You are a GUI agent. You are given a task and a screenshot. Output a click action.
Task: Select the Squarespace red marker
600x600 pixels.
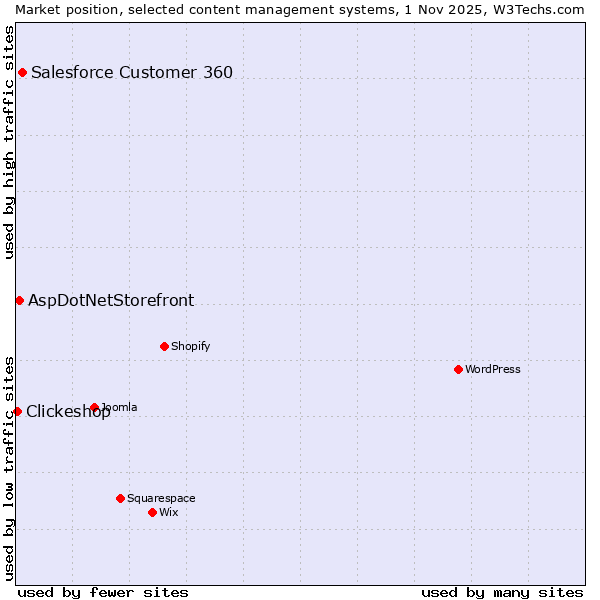click(120, 498)
